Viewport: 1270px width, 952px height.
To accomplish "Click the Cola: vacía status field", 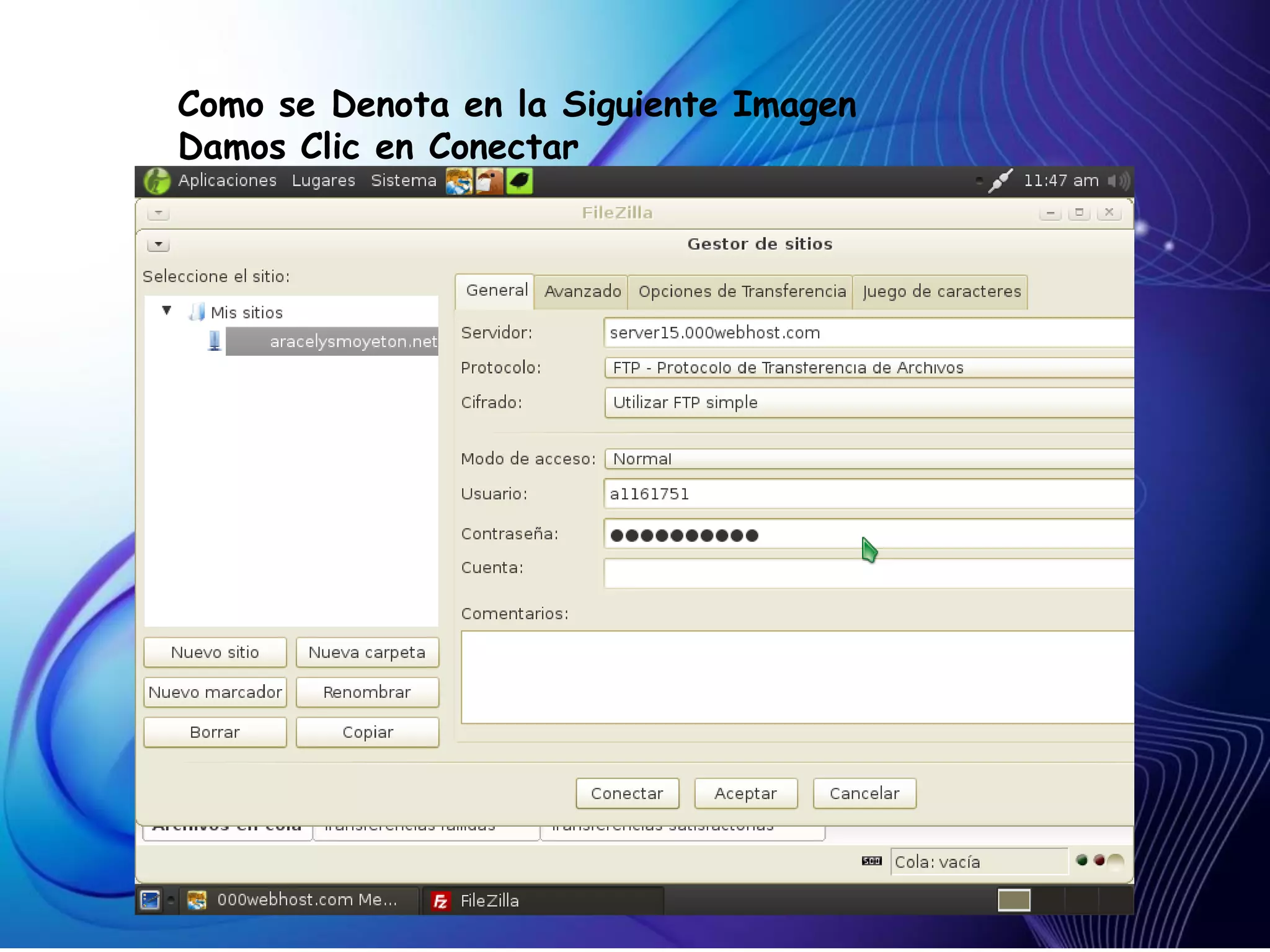I will click(x=979, y=862).
